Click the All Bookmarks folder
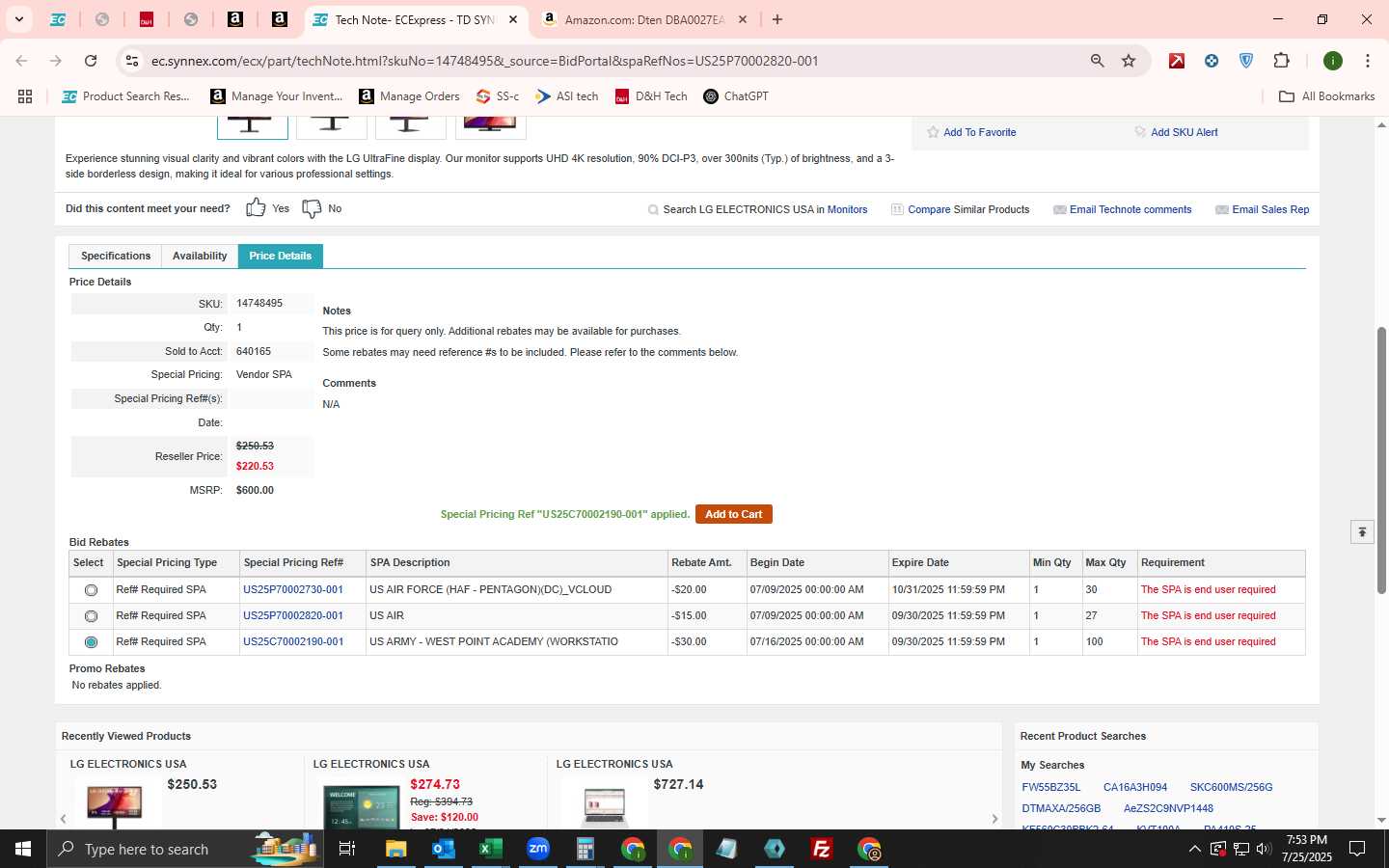 click(x=1326, y=96)
